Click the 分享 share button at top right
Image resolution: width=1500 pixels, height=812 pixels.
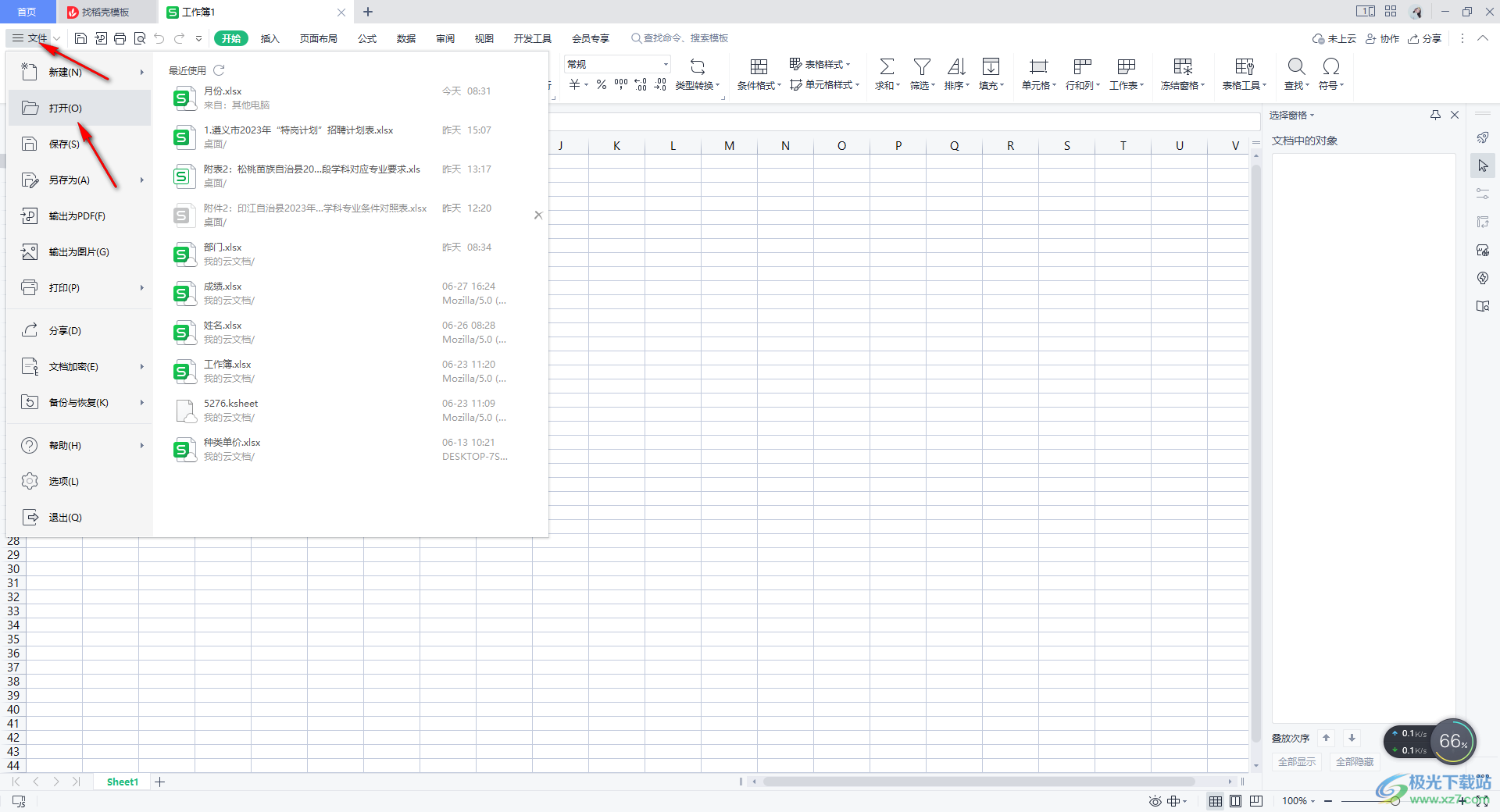click(1425, 38)
